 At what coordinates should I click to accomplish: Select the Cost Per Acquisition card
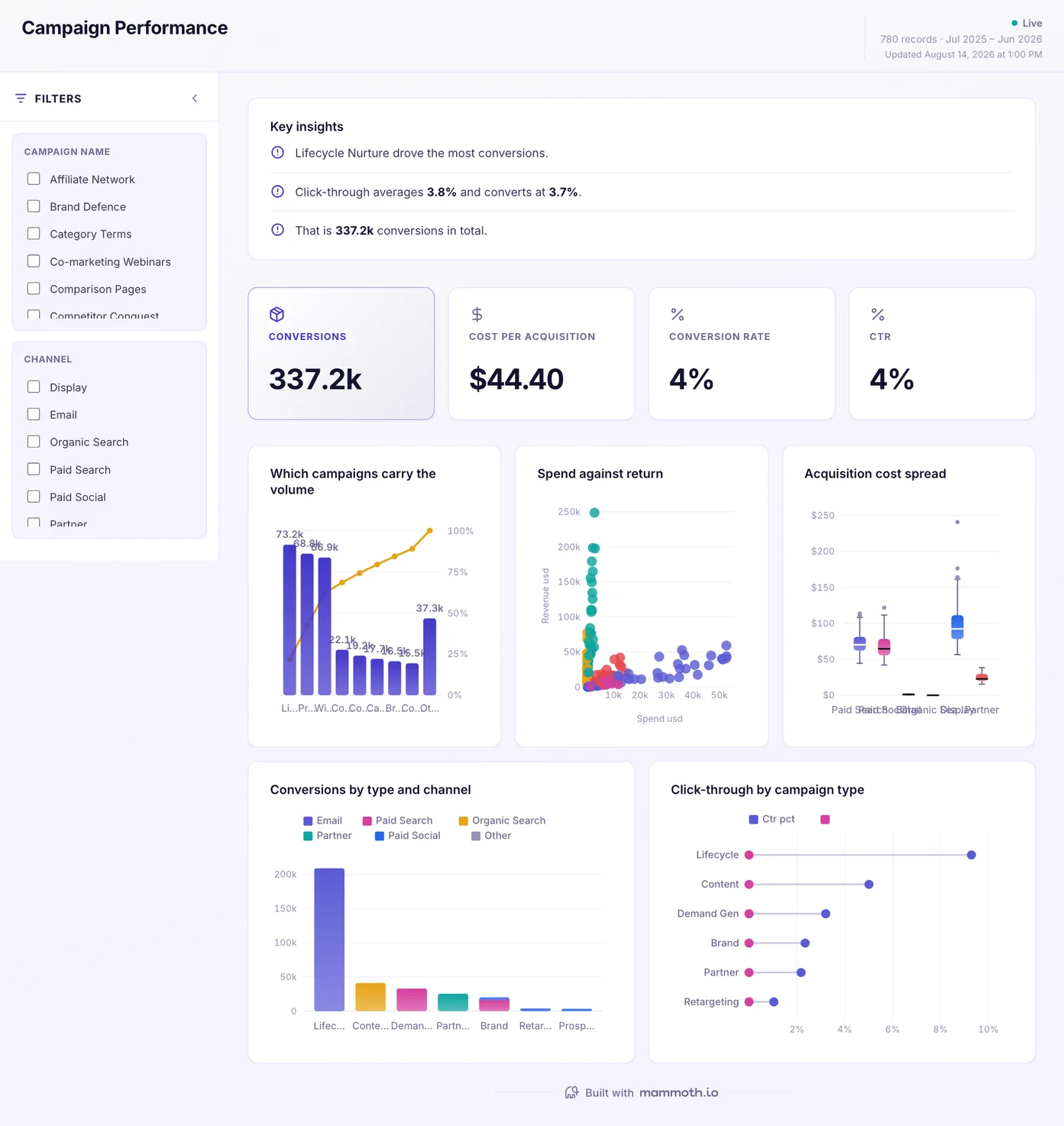pos(542,354)
